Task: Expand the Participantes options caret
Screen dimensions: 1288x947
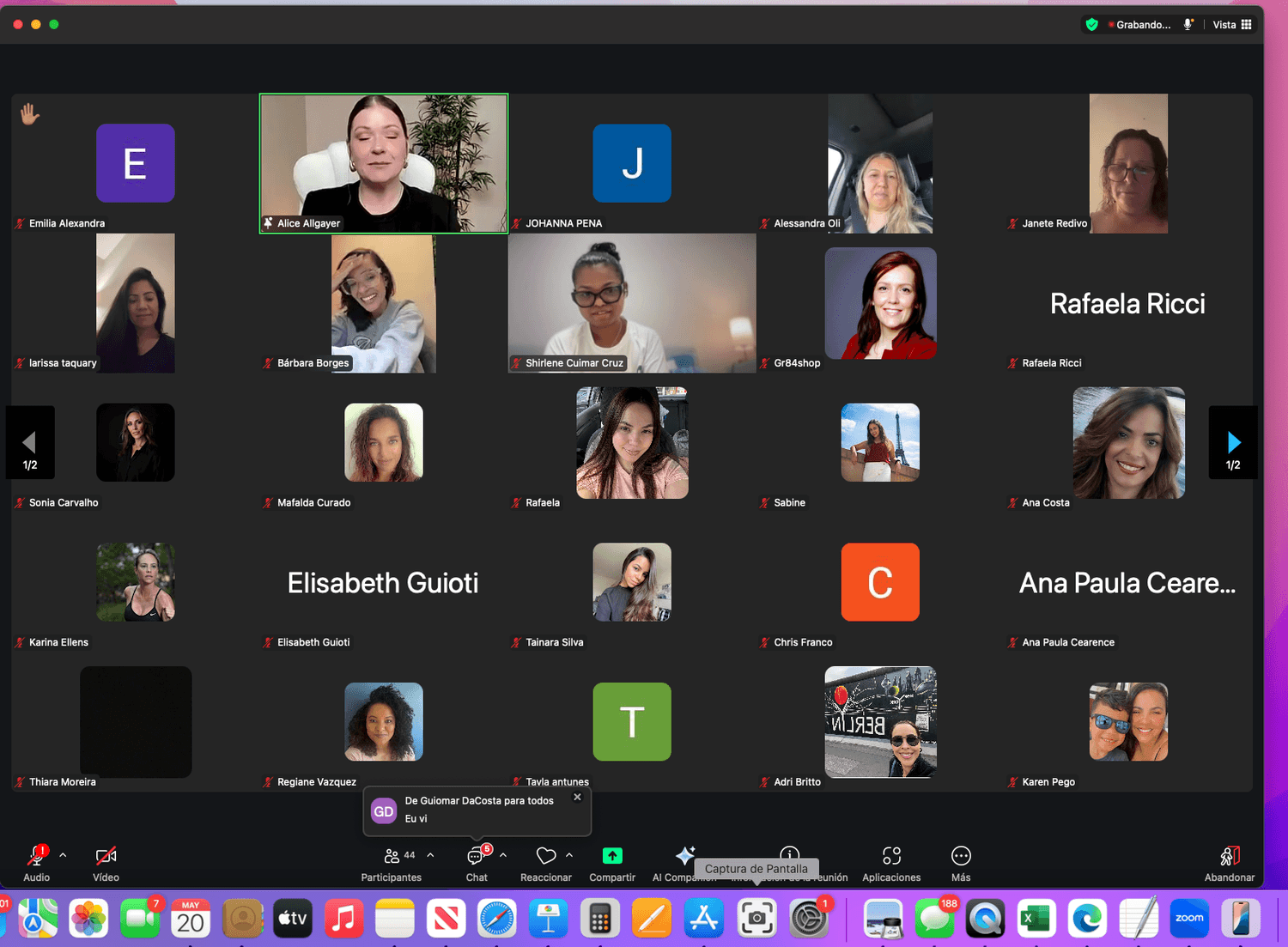Action: point(430,855)
